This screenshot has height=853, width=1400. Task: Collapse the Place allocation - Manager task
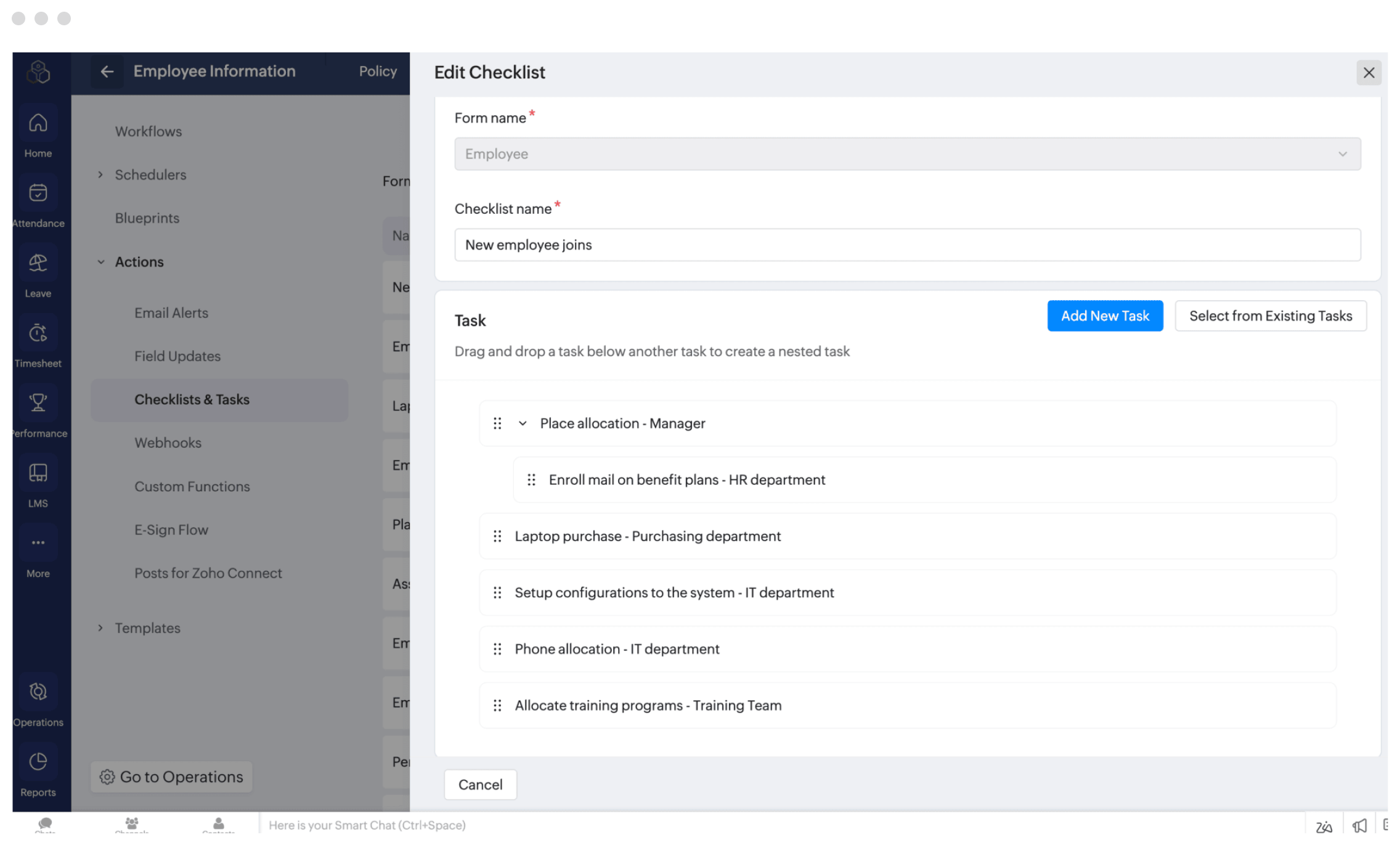coord(523,423)
